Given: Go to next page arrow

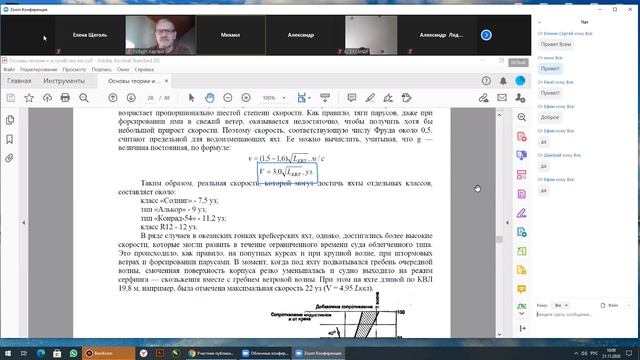Looking at the screenshot, I should tap(131, 98).
